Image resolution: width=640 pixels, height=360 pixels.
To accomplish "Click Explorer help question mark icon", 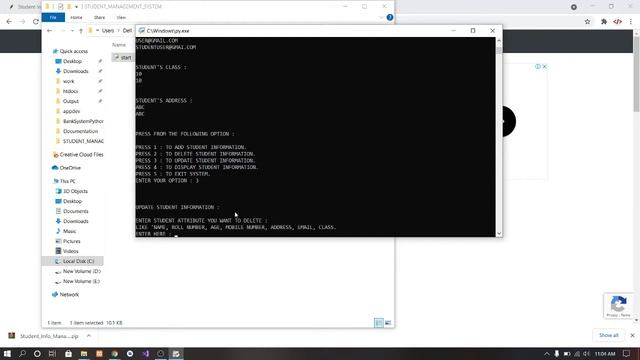I will tap(390, 17).
